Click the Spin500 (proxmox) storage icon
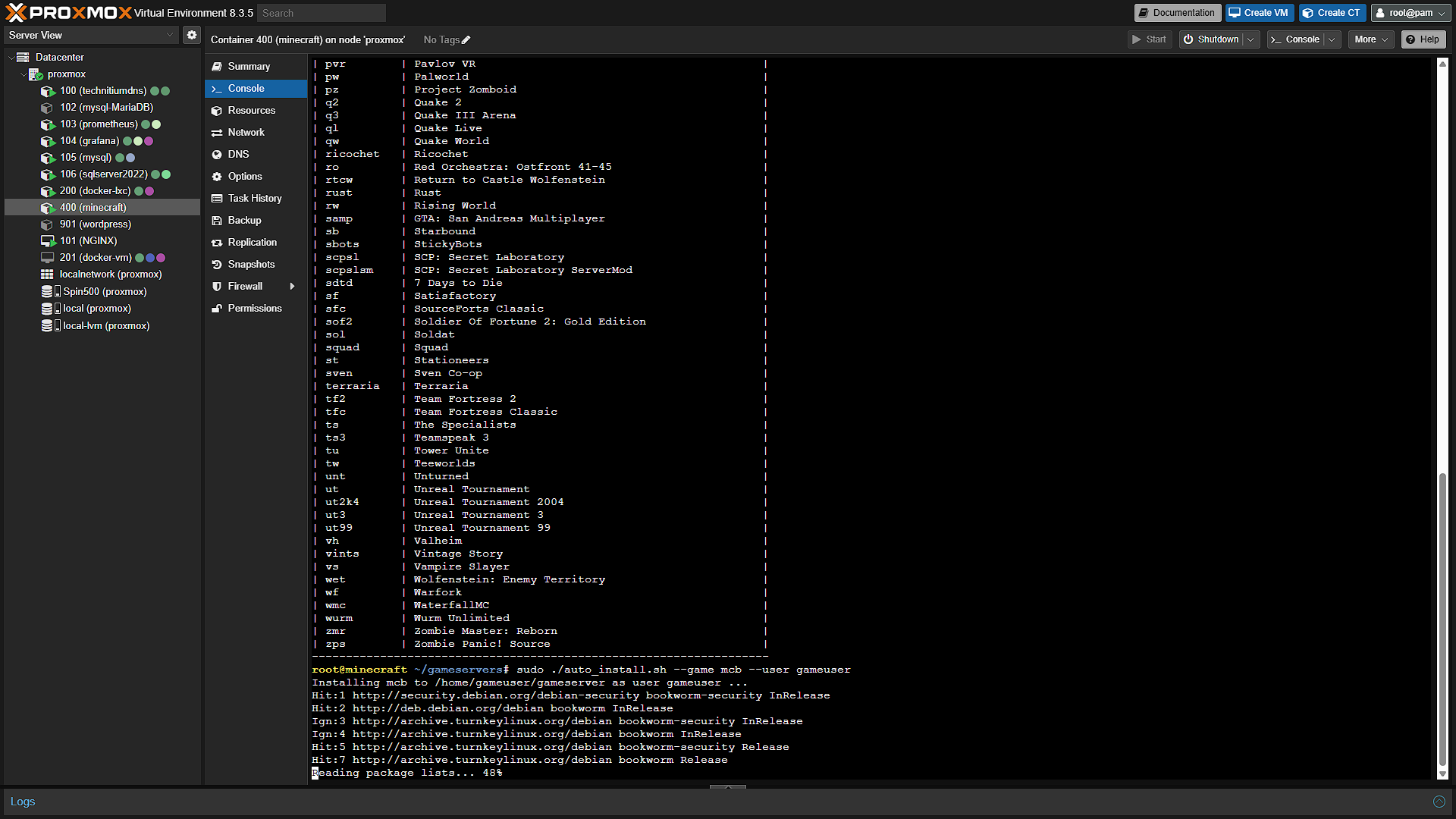Image resolution: width=1456 pixels, height=819 pixels. (x=51, y=292)
